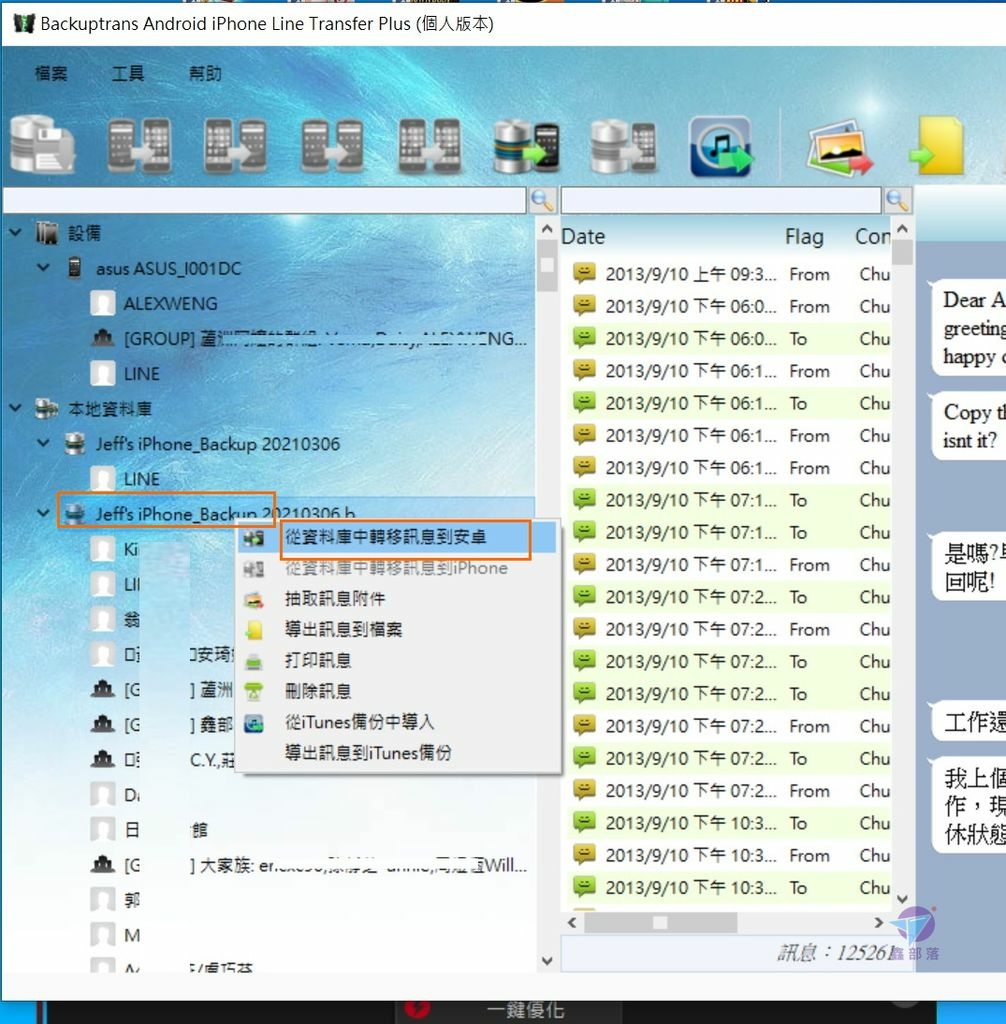Screen dimensions: 1006x1024
Task: Choose 打印訊息 menu entry
Action: tap(396, 660)
